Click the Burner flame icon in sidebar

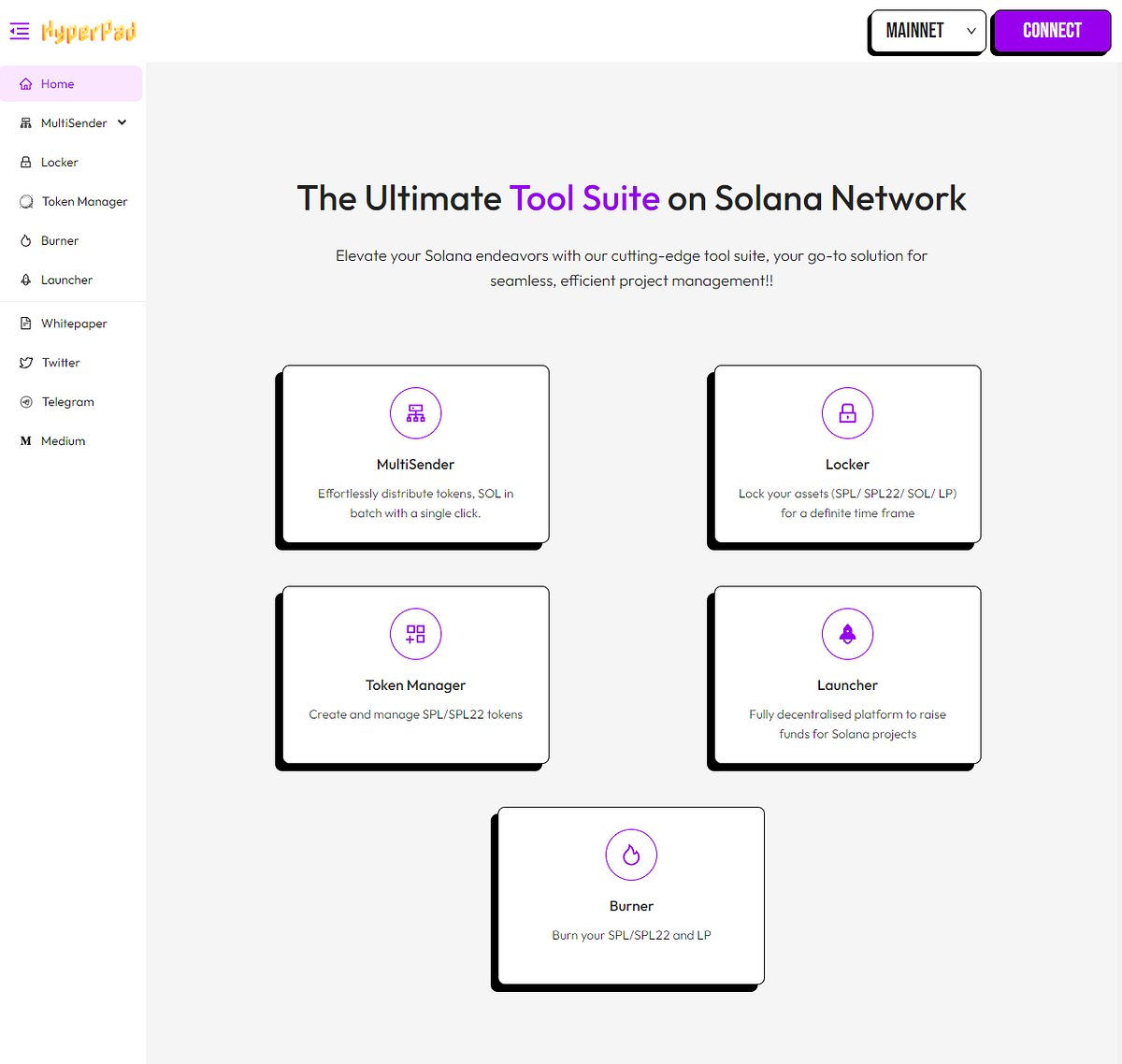(x=26, y=241)
